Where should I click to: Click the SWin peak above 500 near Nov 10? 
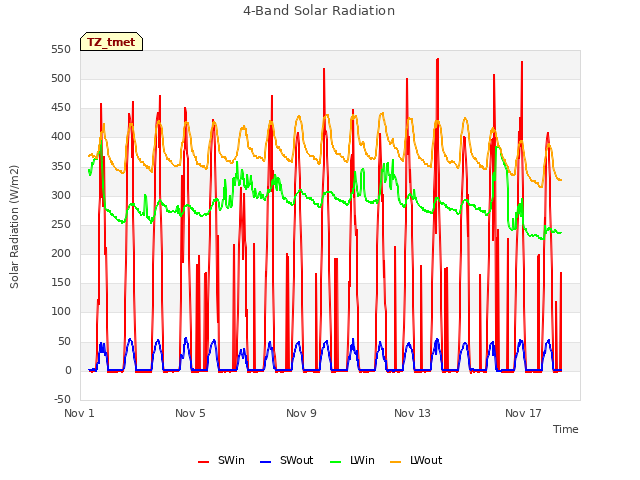[324, 69]
